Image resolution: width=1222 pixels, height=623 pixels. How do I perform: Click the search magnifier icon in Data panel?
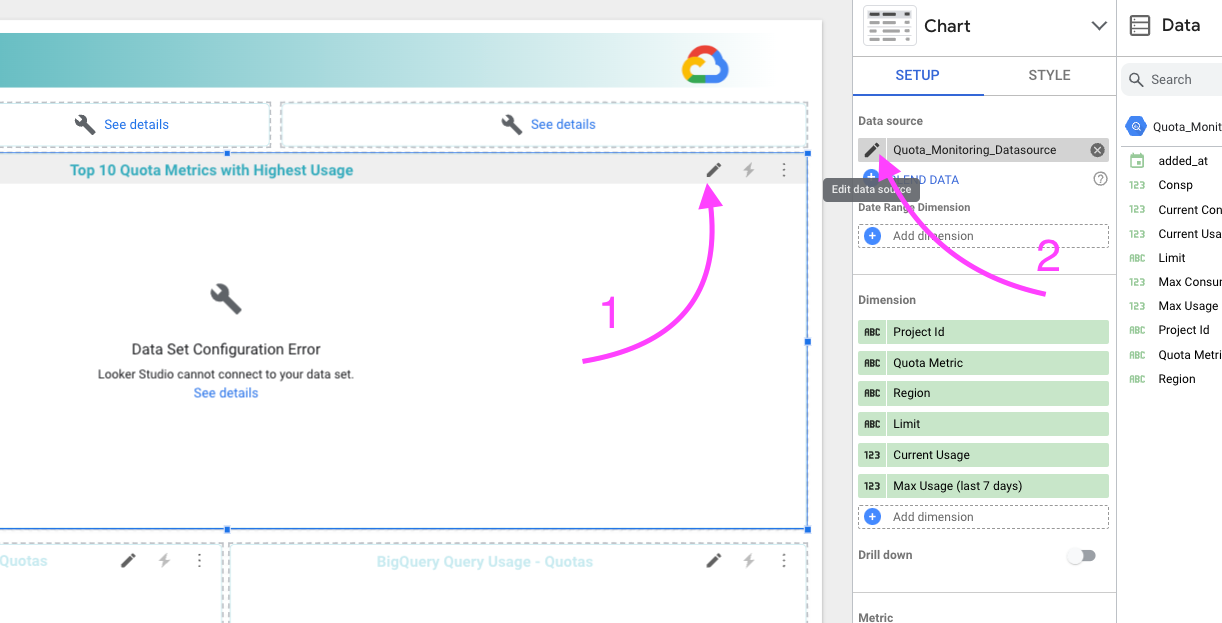(1136, 79)
